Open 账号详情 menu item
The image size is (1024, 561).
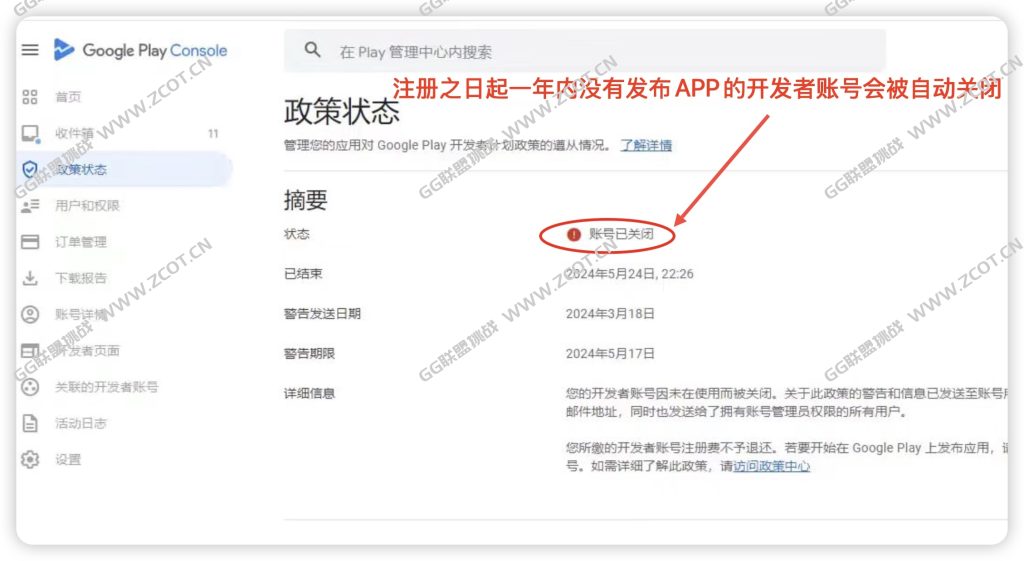(81, 315)
